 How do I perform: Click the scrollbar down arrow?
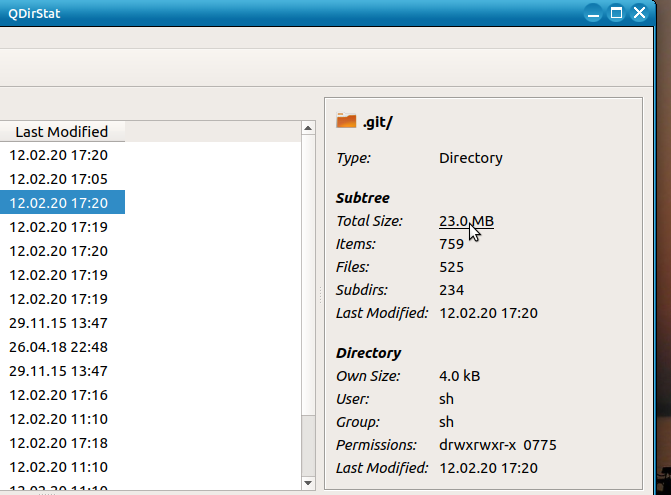click(308, 483)
